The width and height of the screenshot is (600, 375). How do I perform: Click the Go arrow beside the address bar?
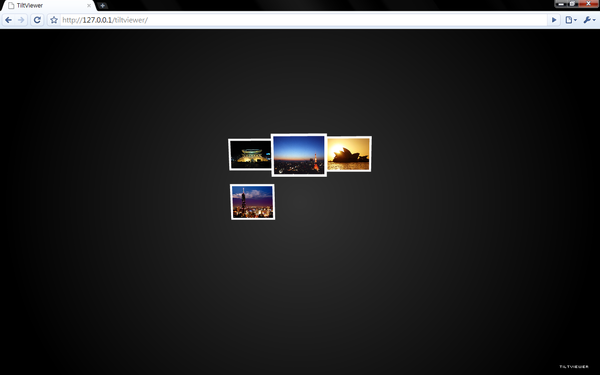click(x=554, y=20)
